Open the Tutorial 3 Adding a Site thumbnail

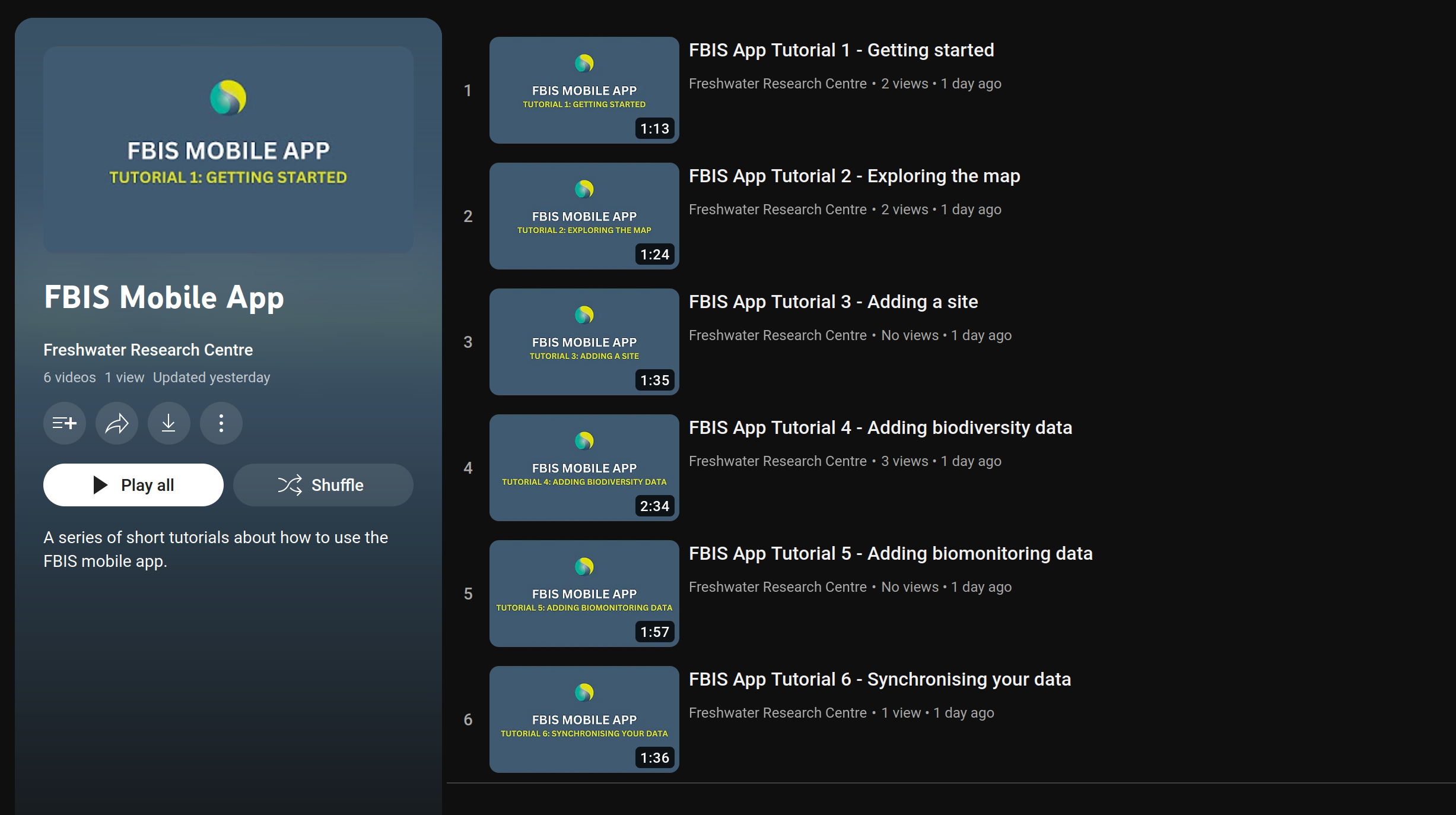click(x=584, y=342)
